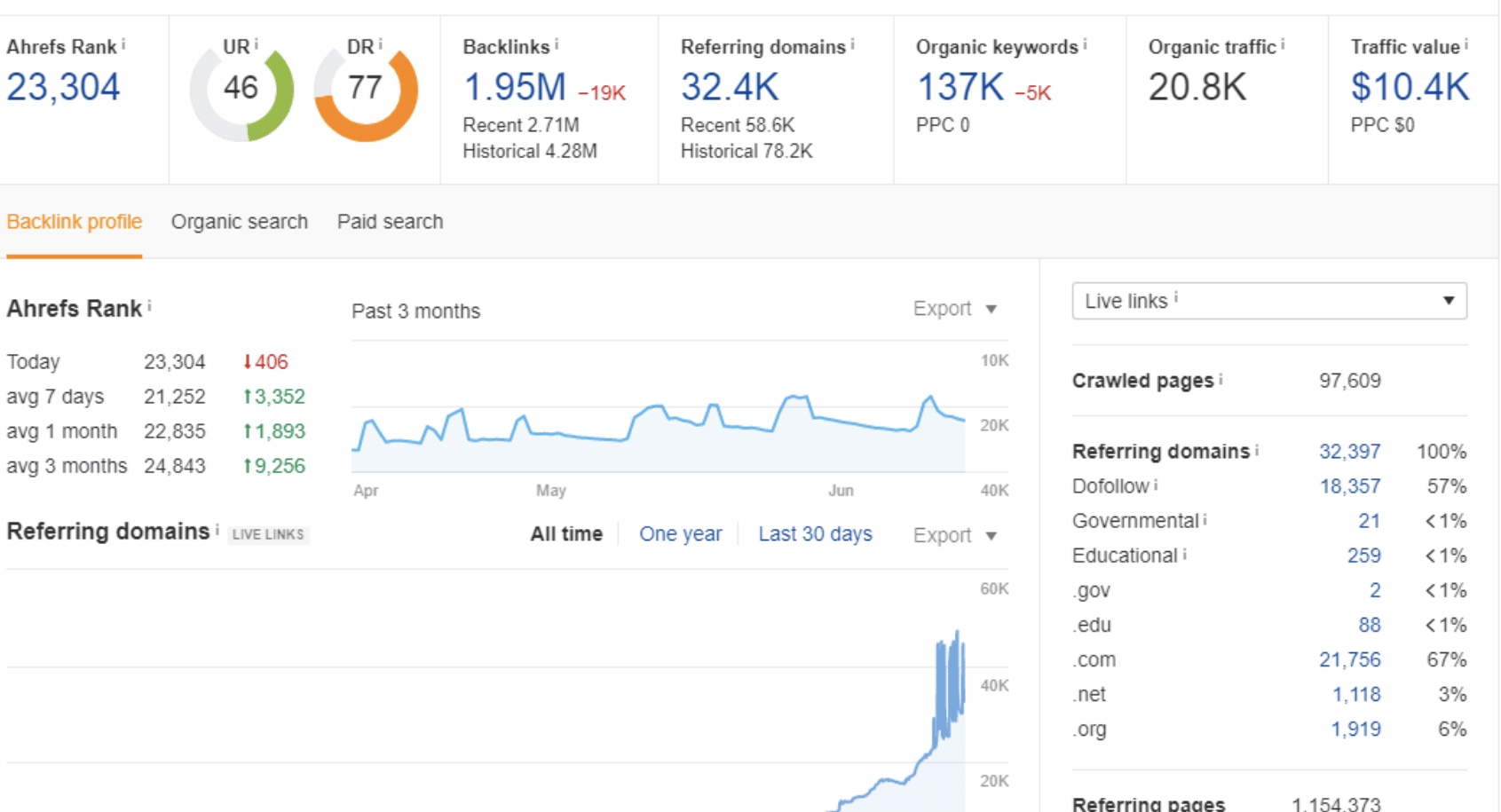Open the .com count 21,756
Viewport: 1501px width, 812px height.
coord(1350,659)
